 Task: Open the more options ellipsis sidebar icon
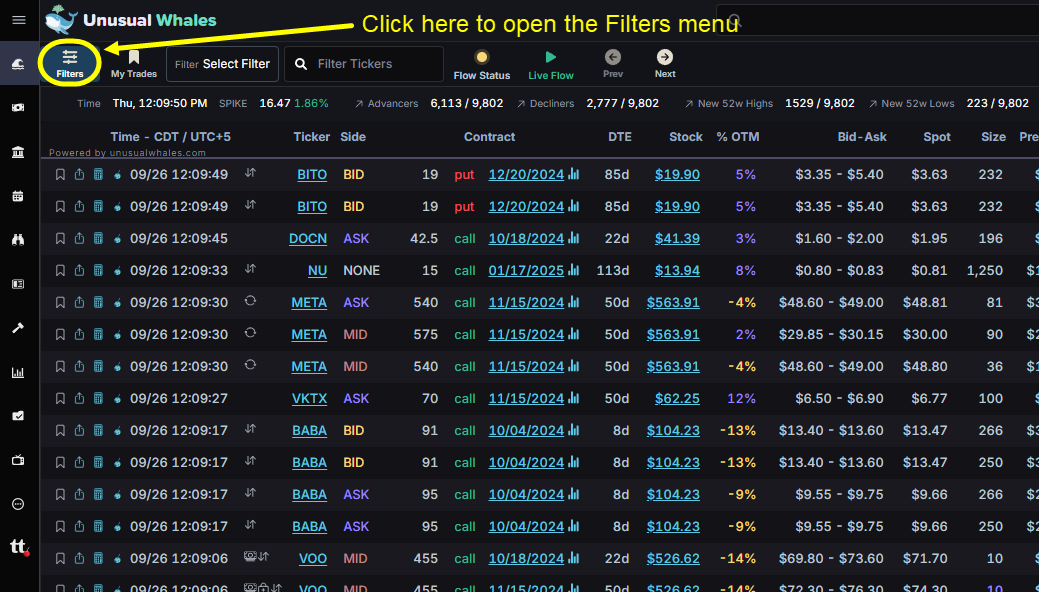coord(19,504)
